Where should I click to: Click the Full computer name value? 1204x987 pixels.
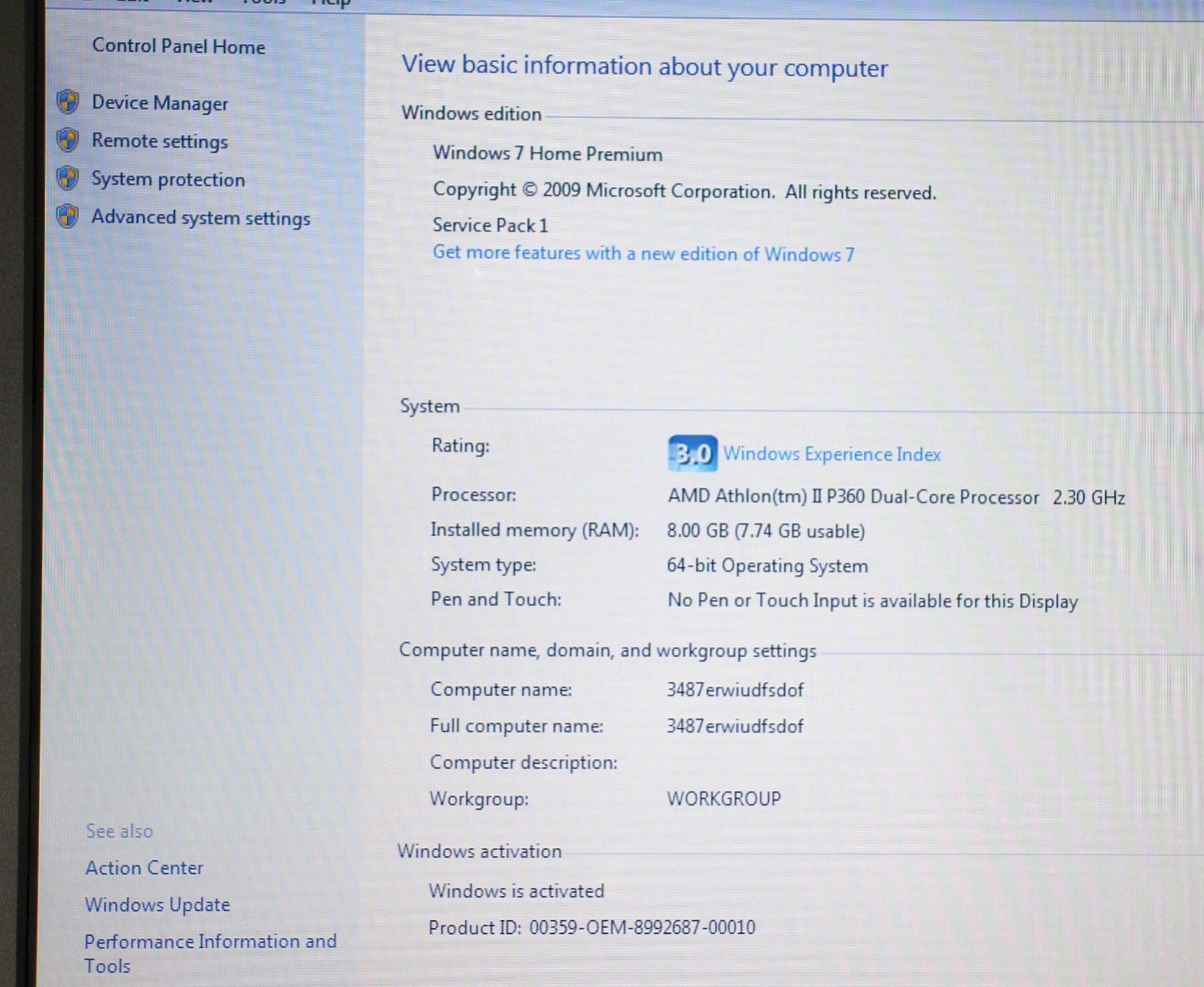pos(734,726)
